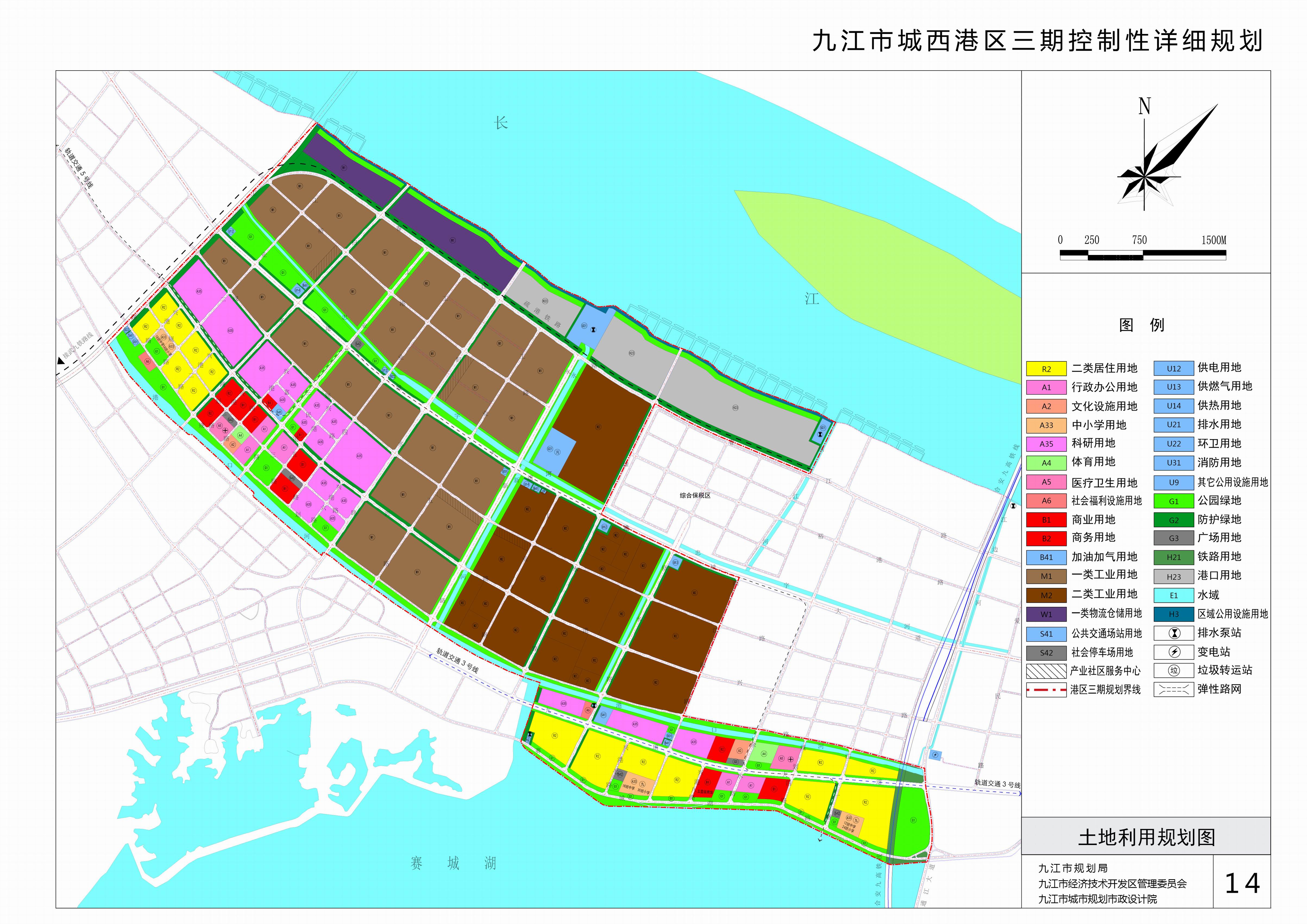Click the sheet number 14
This screenshot has width=1307, height=924.
[1242, 884]
